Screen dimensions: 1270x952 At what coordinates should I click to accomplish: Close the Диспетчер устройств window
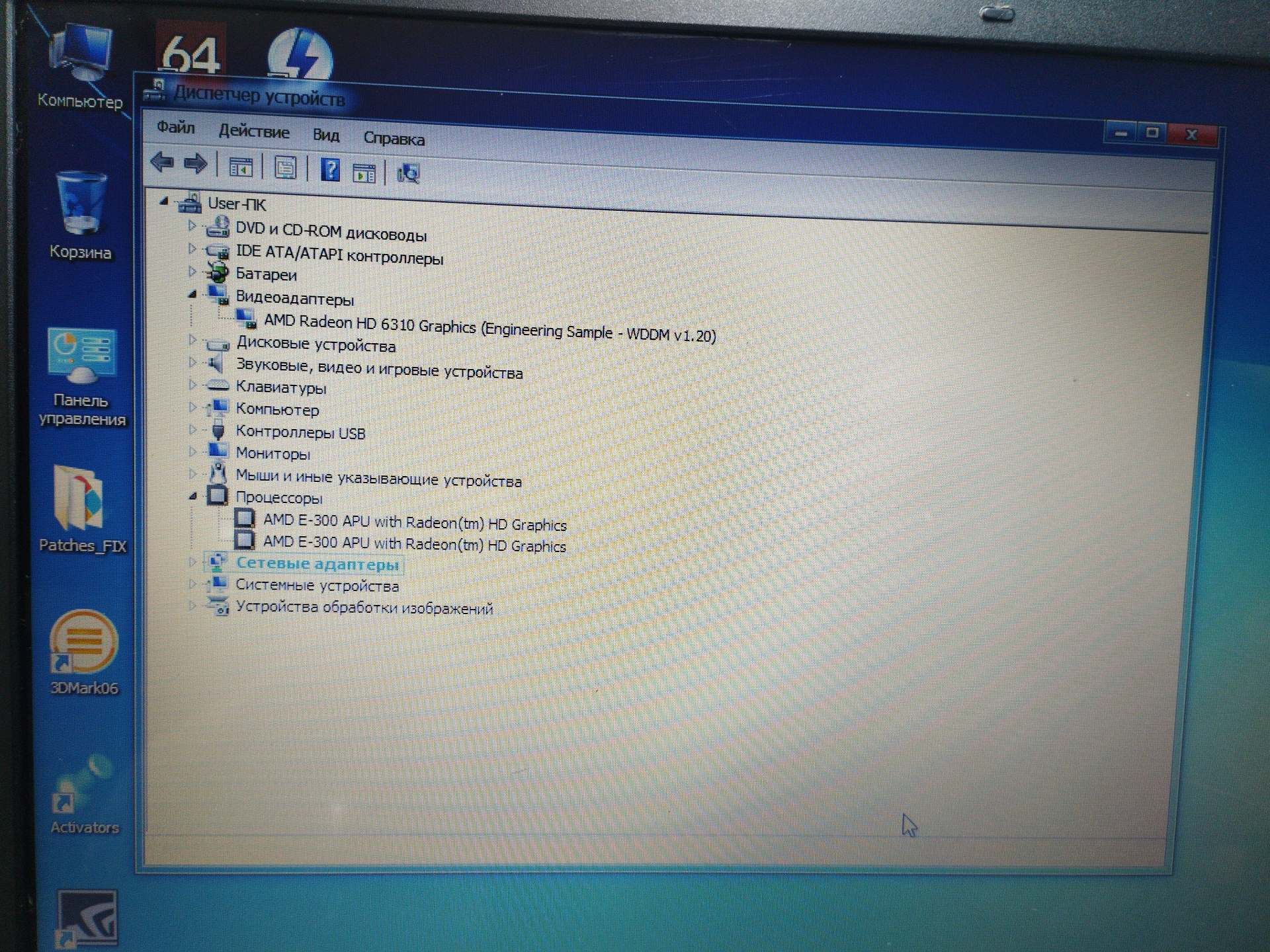1192,134
